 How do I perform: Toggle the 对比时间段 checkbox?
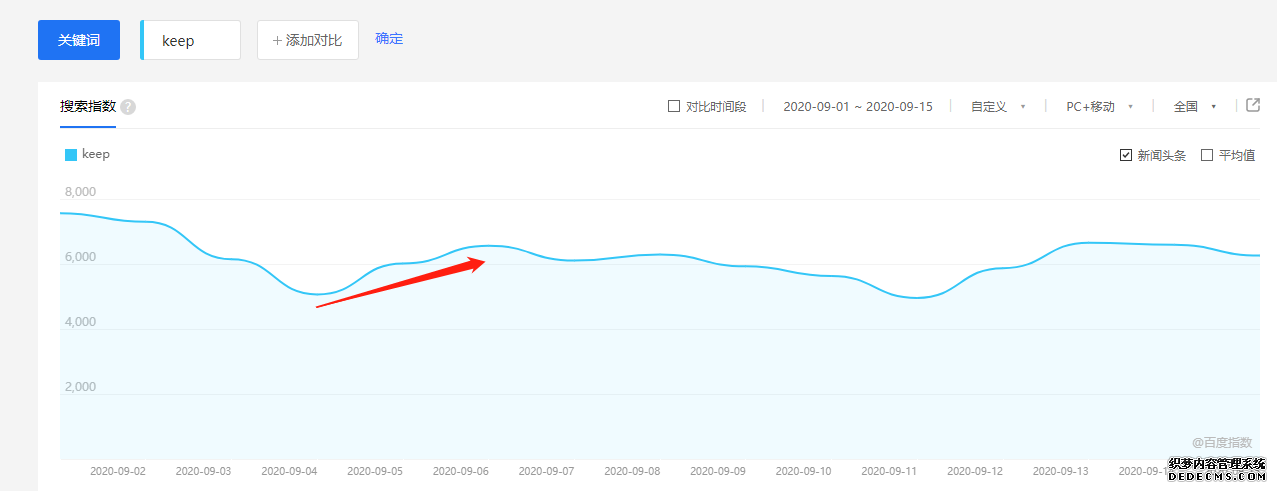pyautogui.click(x=674, y=106)
